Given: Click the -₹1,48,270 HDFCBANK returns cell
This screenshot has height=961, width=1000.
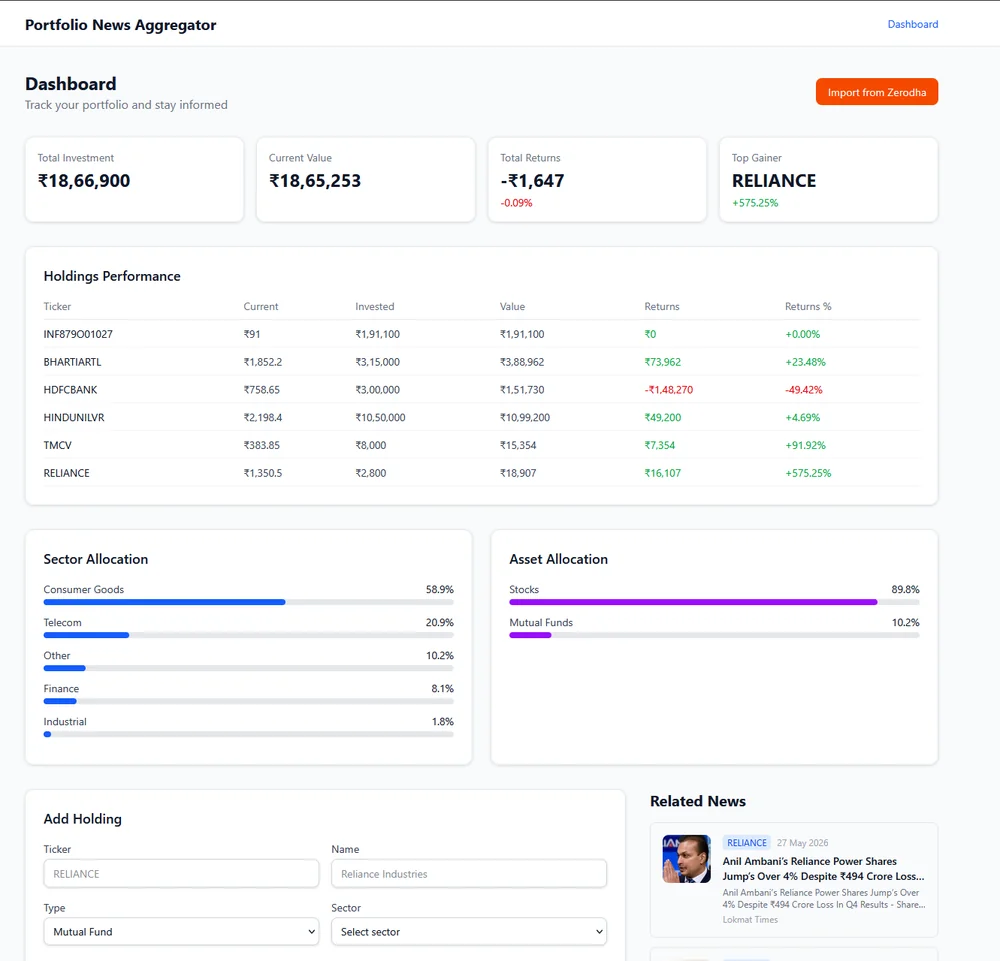Looking at the screenshot, I should (x=668, y=390).
